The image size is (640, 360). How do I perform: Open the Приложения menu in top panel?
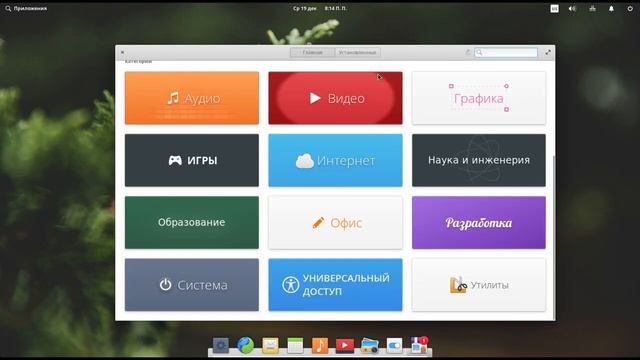coord(26,8)
